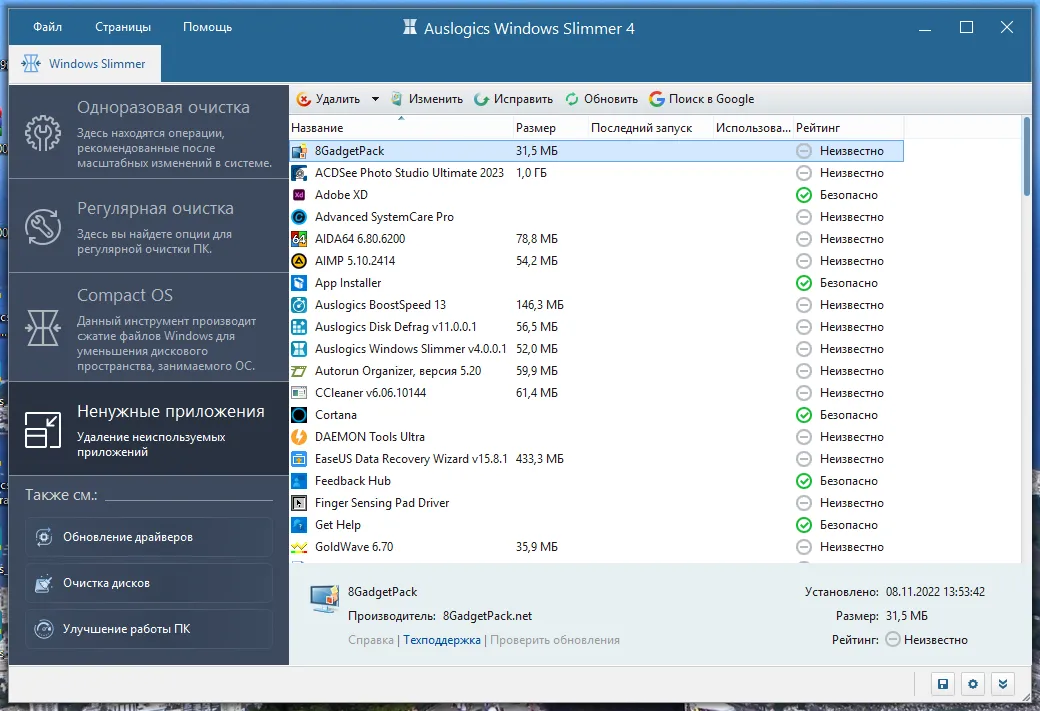The height and width of the screenshot is (711, 1040).
Task: Click the Advanced SystemCare Pro icon
Action: [299, 217]
